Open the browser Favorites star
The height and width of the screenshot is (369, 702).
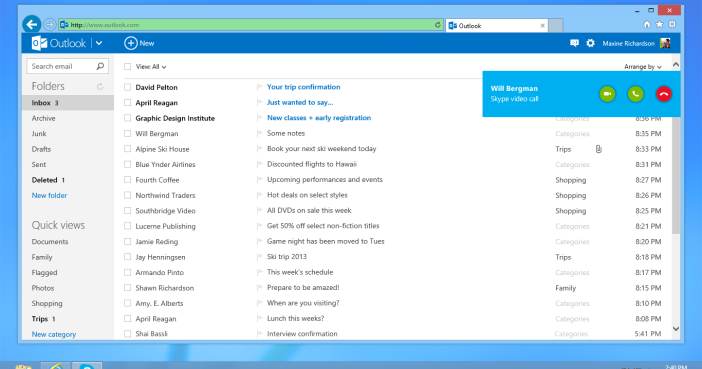tap(659, 25)
